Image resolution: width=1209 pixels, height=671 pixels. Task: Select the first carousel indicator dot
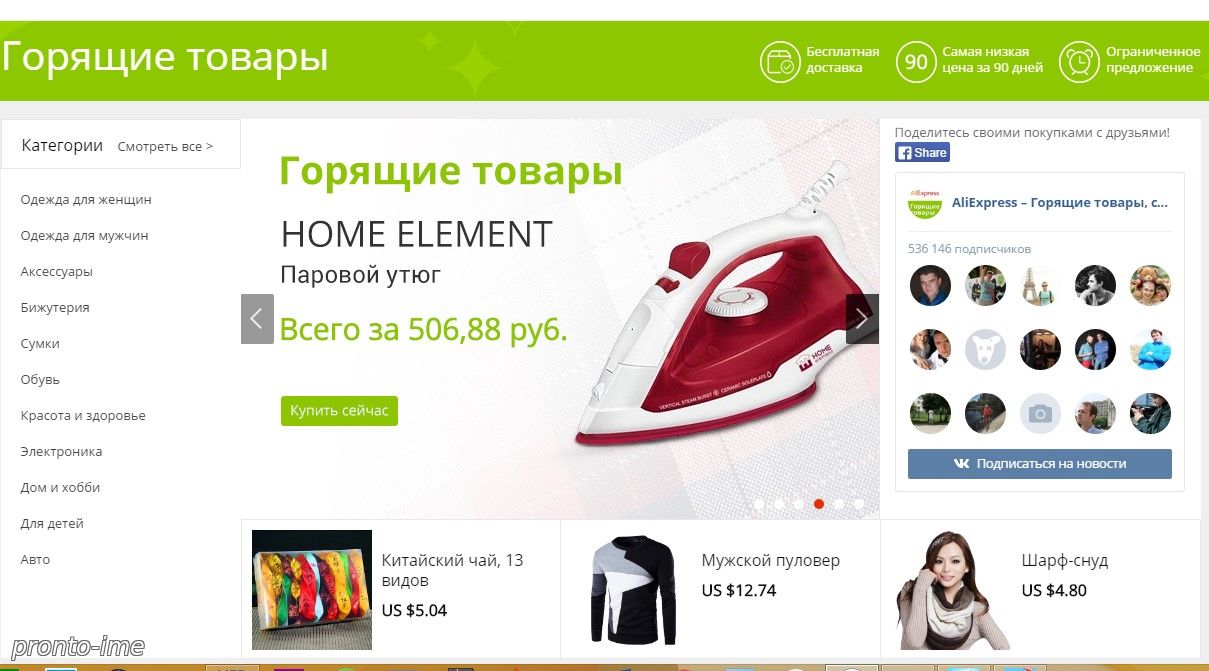pyautogui.click(x=759, y=504)
